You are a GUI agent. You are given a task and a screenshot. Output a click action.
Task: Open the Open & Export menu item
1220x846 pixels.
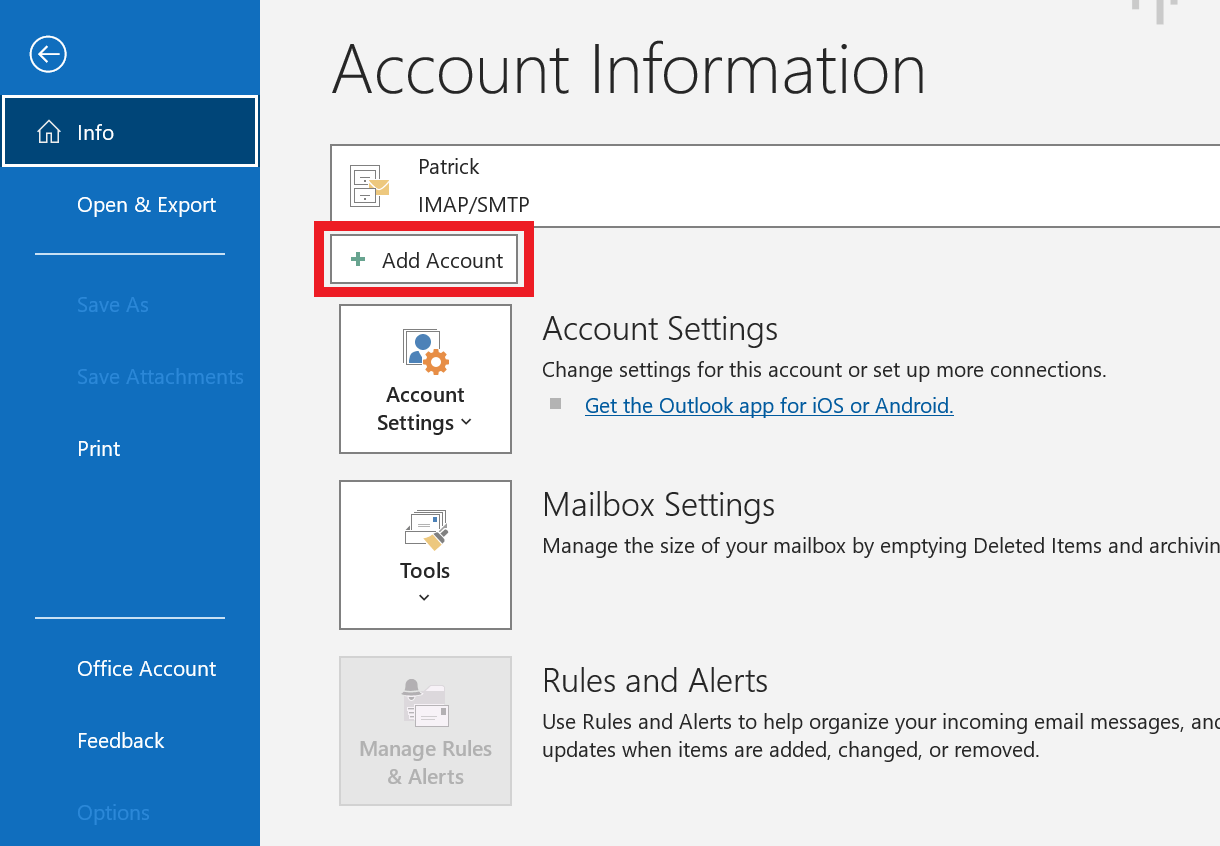pyautogui.click(x=146, y=205)
